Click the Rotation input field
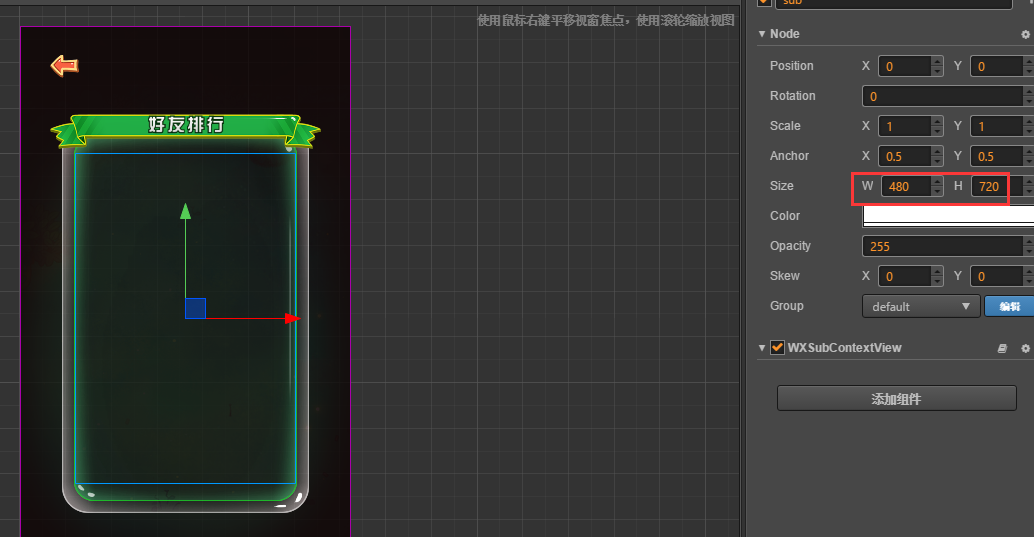 942,96
